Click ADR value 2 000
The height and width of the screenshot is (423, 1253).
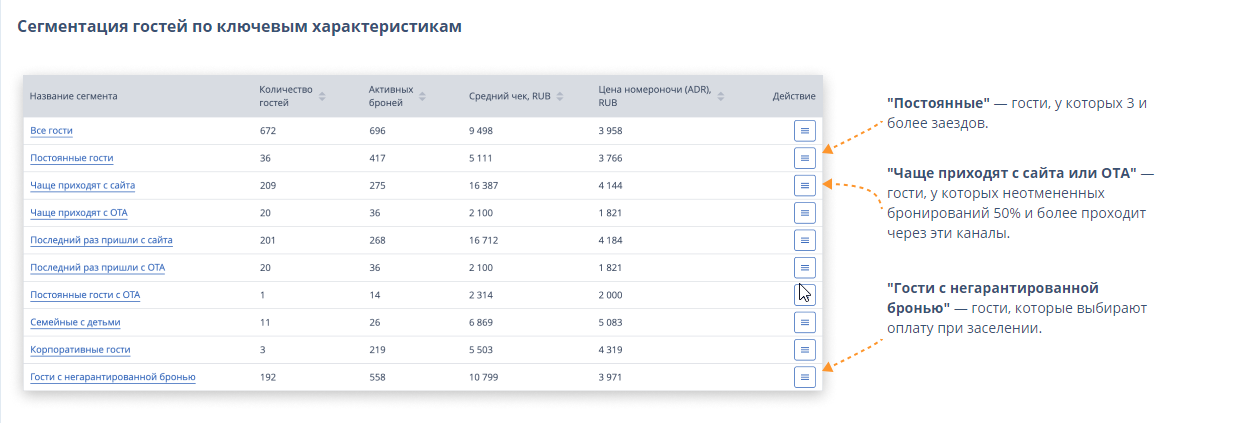pyautogui.click(x=611, y=295)
